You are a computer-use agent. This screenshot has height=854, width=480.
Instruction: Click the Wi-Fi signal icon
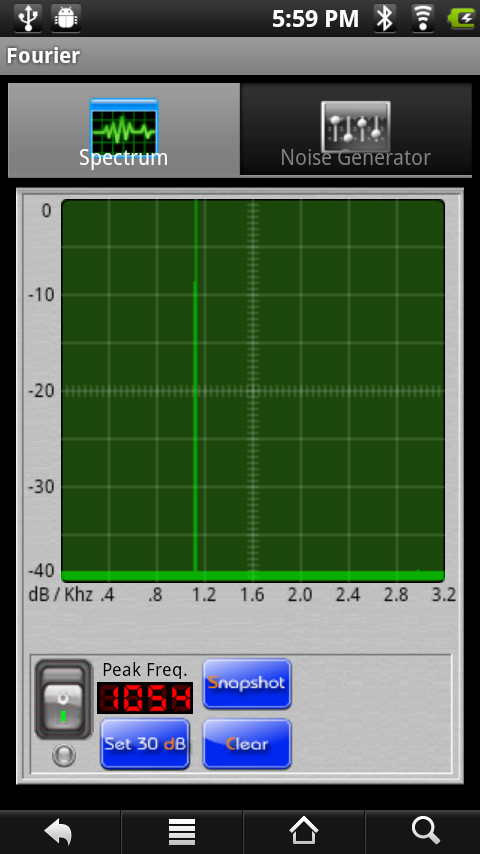pyautogui.click(x=423, y=18)
